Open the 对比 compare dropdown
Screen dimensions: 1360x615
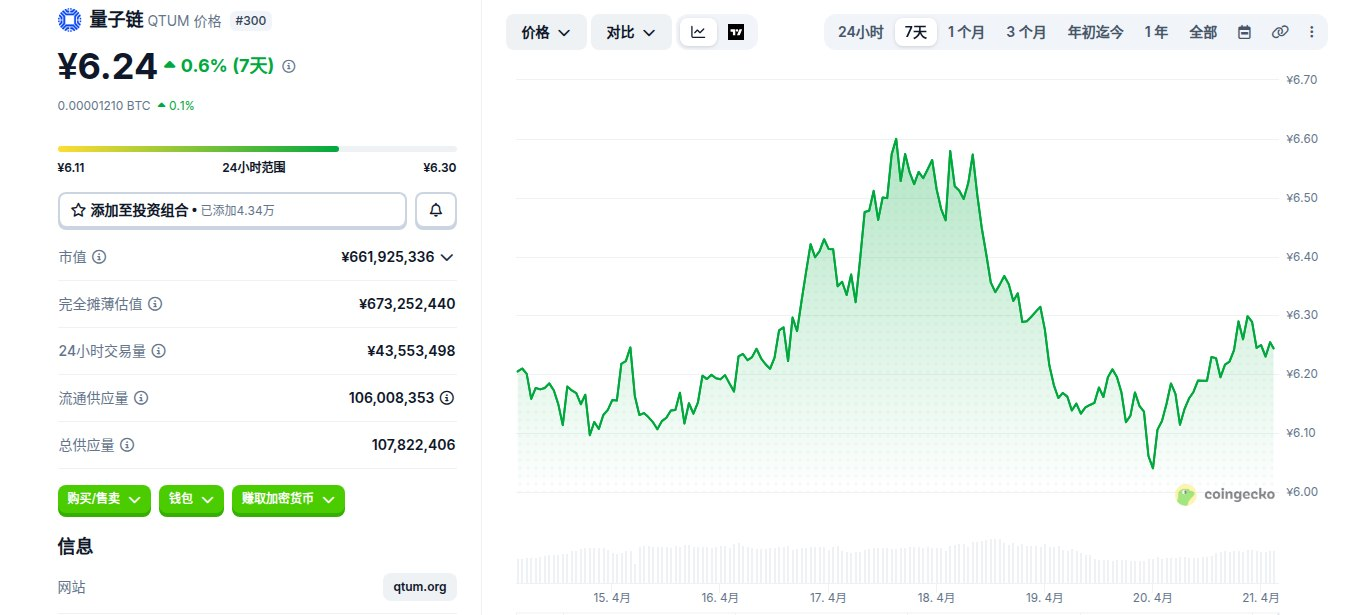click(631, 32)
